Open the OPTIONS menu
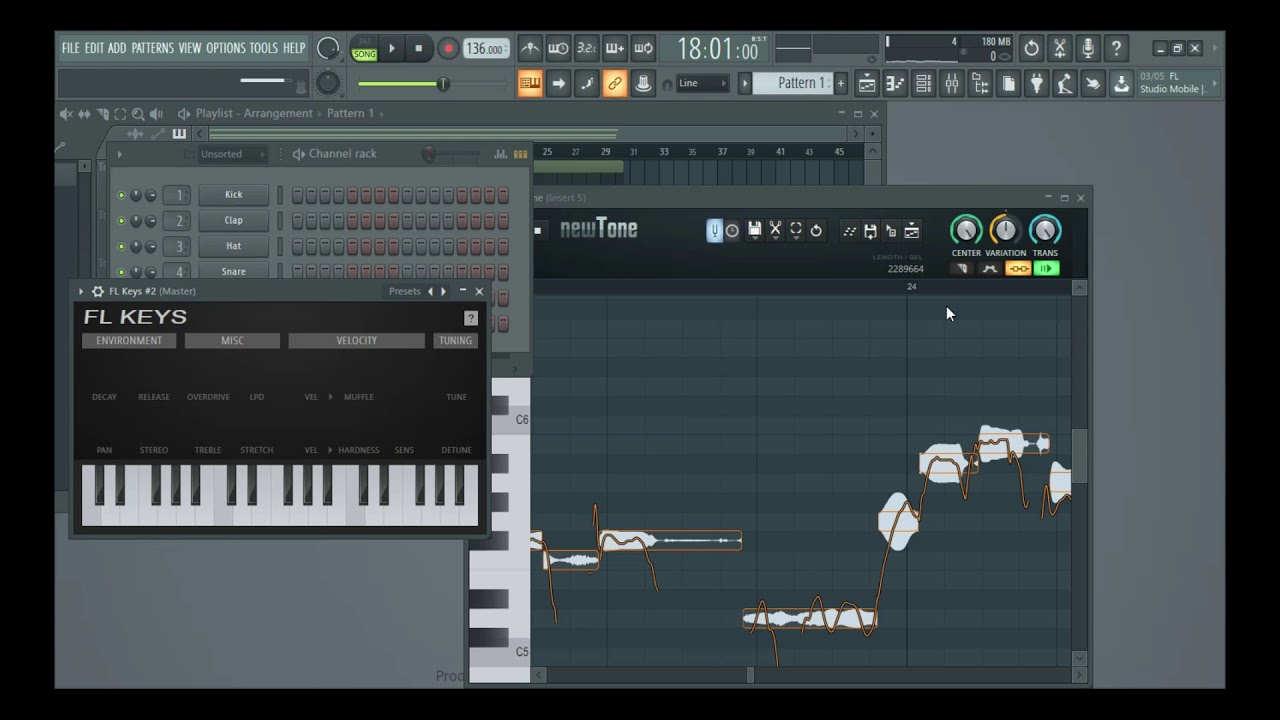The height and width of the screenshot is (720, 1280). [x=226, y=48]
